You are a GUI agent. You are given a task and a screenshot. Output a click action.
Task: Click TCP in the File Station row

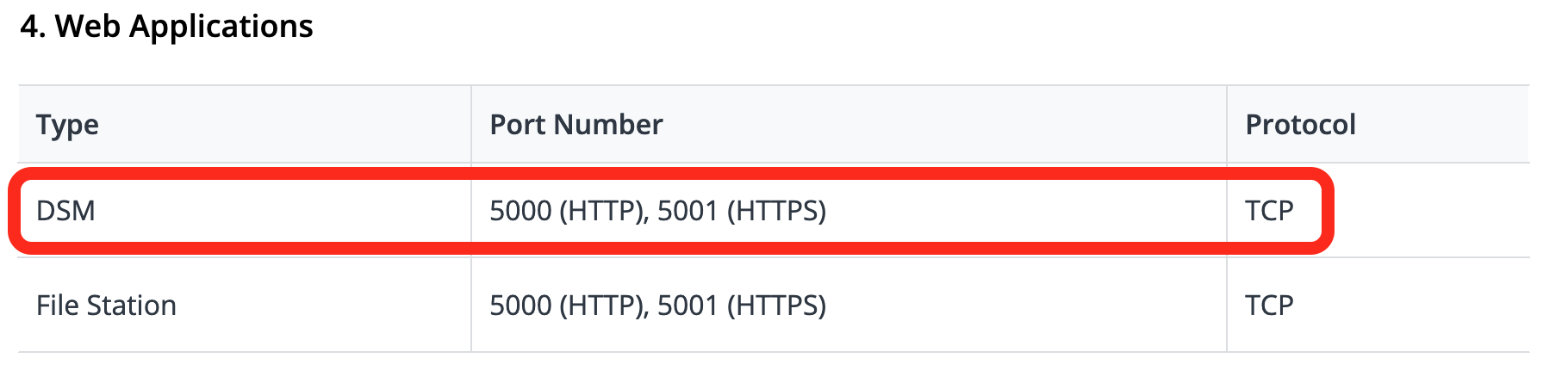click(x=1269, y=306)
